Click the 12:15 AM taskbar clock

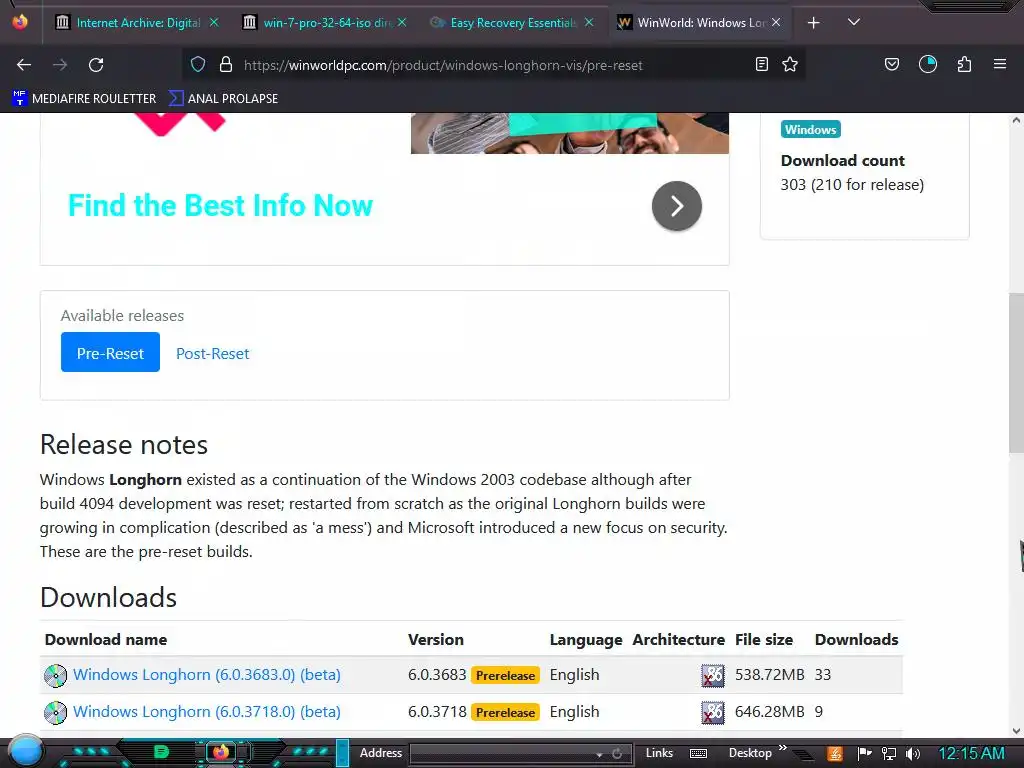pyautogui.click(x=971, y=754)
